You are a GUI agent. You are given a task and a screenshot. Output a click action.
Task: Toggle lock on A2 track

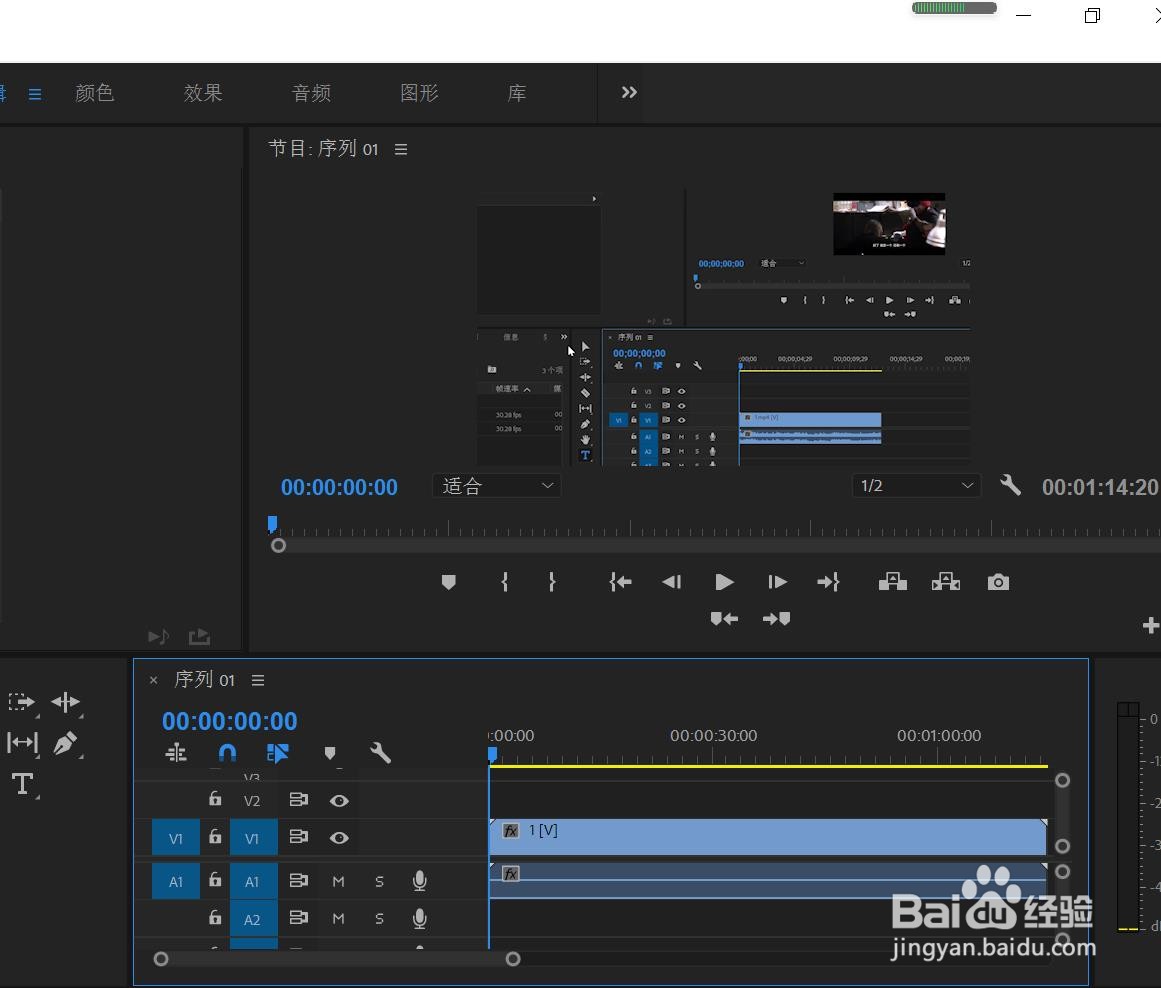tap(215, 917)
